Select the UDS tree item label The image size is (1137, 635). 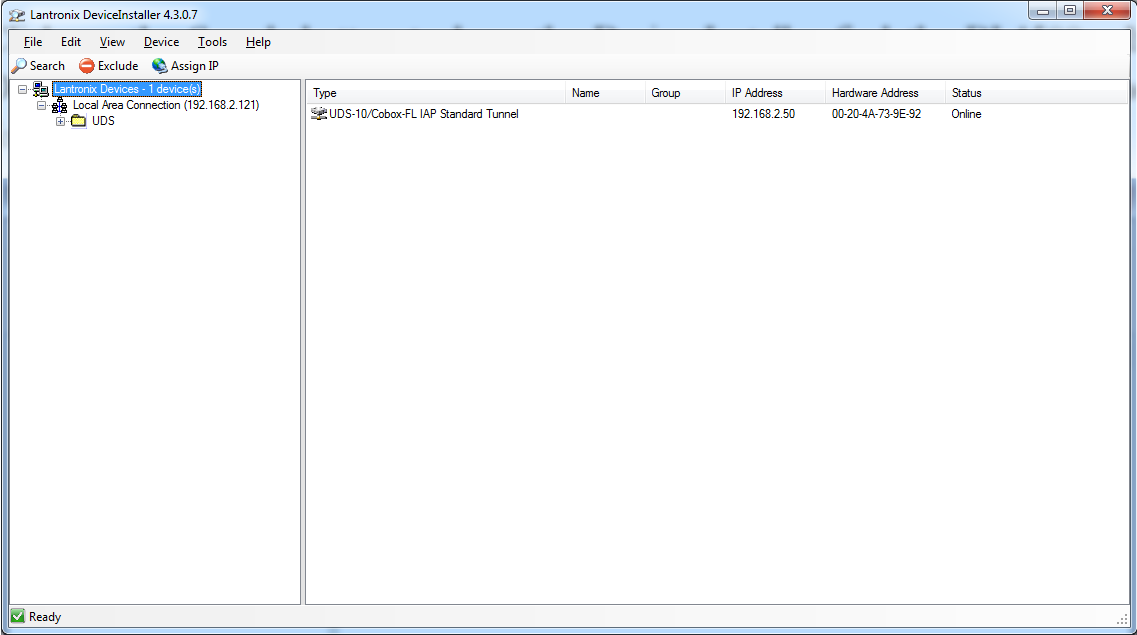(x=103, y=121)
